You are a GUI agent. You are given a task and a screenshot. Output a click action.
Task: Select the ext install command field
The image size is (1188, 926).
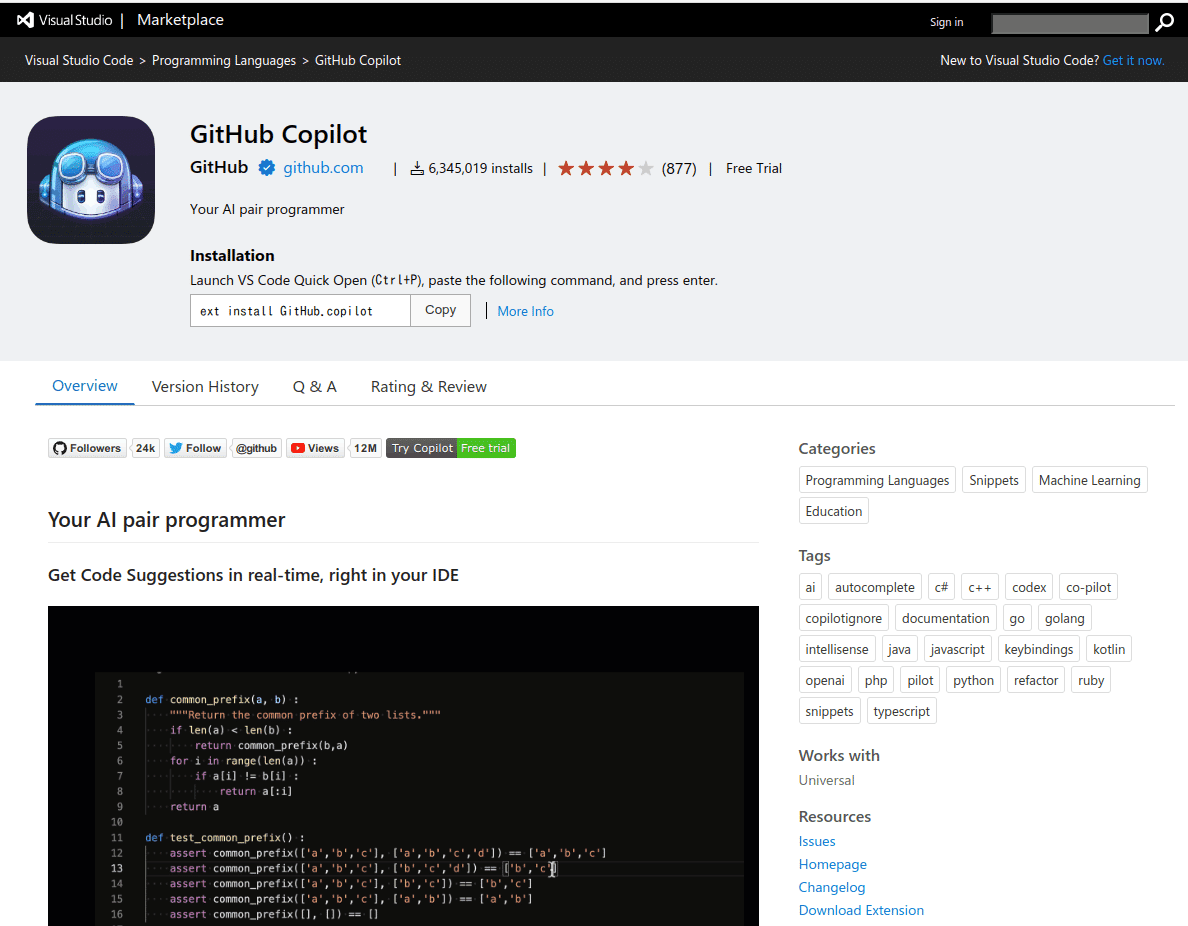point(300,311)
